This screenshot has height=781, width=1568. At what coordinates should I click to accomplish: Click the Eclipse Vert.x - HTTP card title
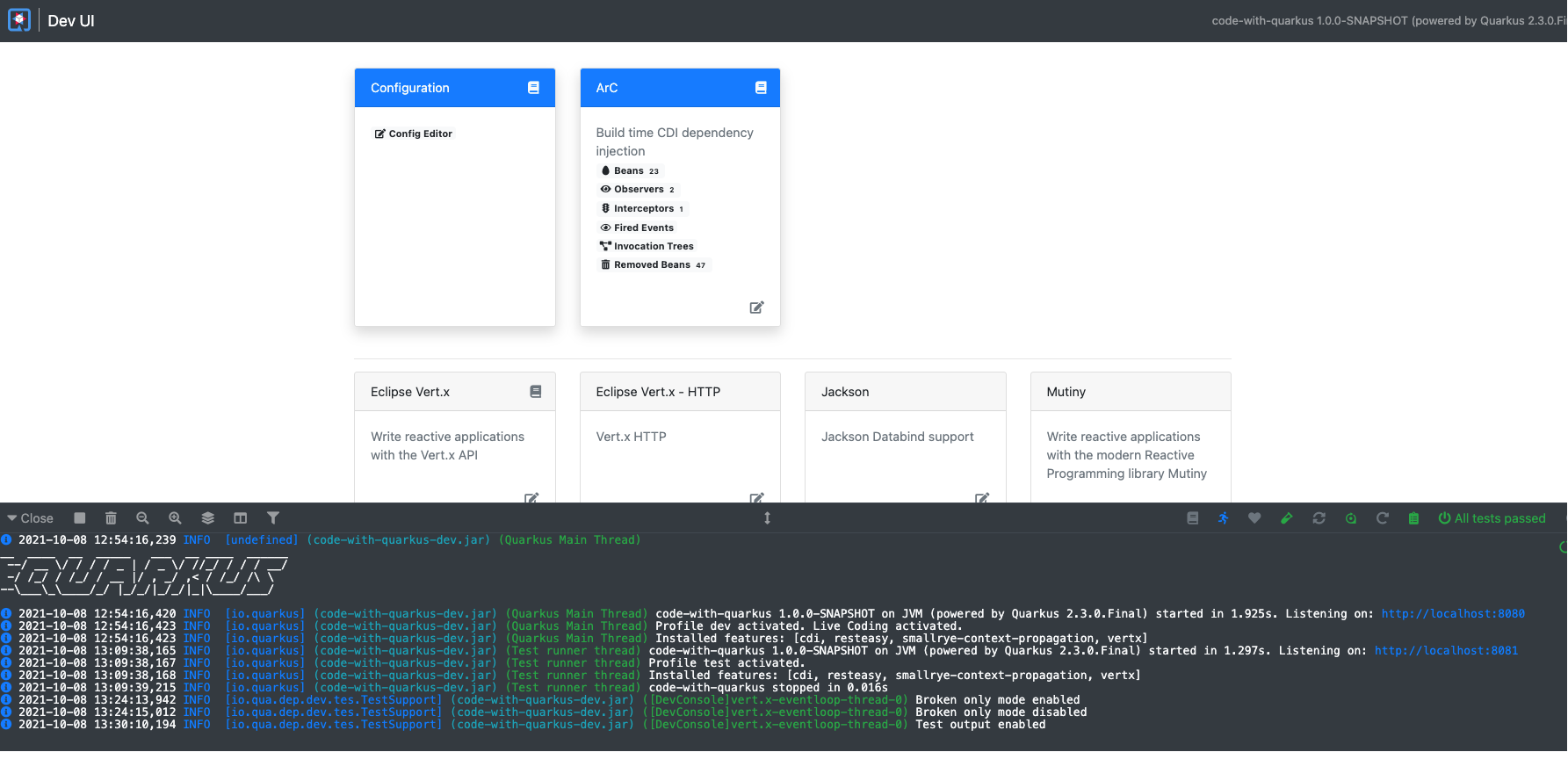(x=658, y=392)
